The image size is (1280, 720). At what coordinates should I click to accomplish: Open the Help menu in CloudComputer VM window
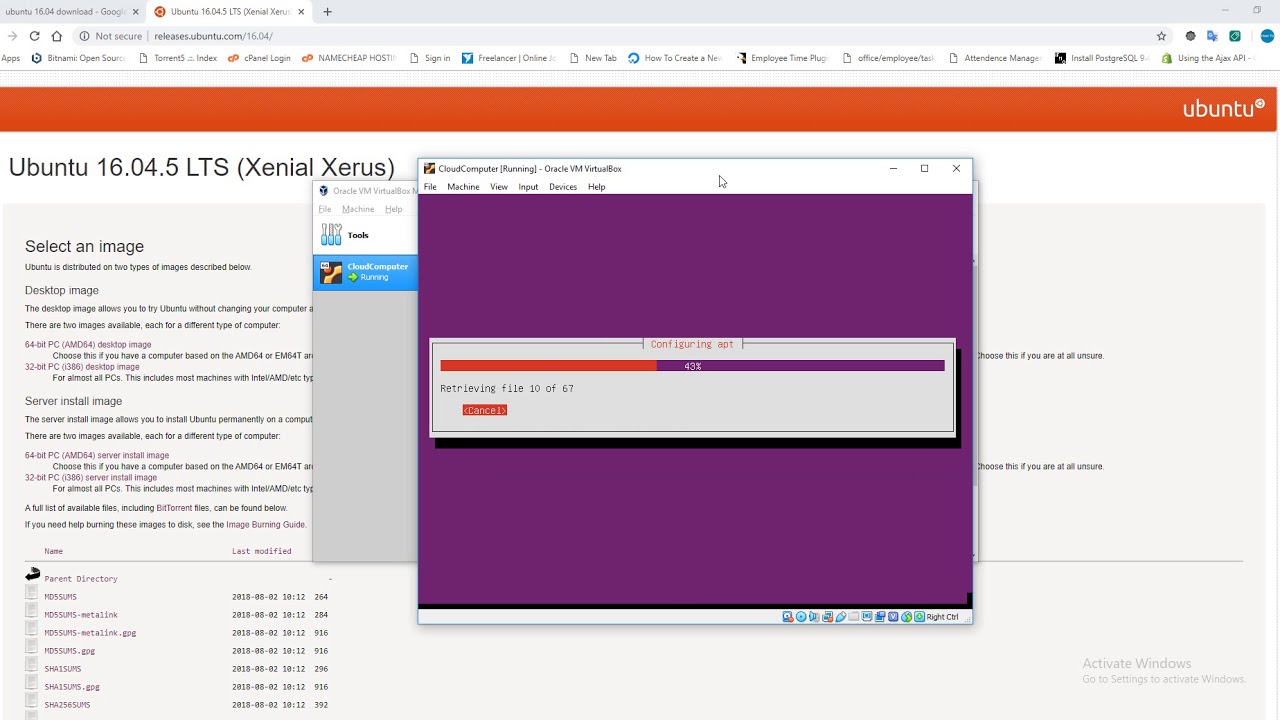point(596,187)
